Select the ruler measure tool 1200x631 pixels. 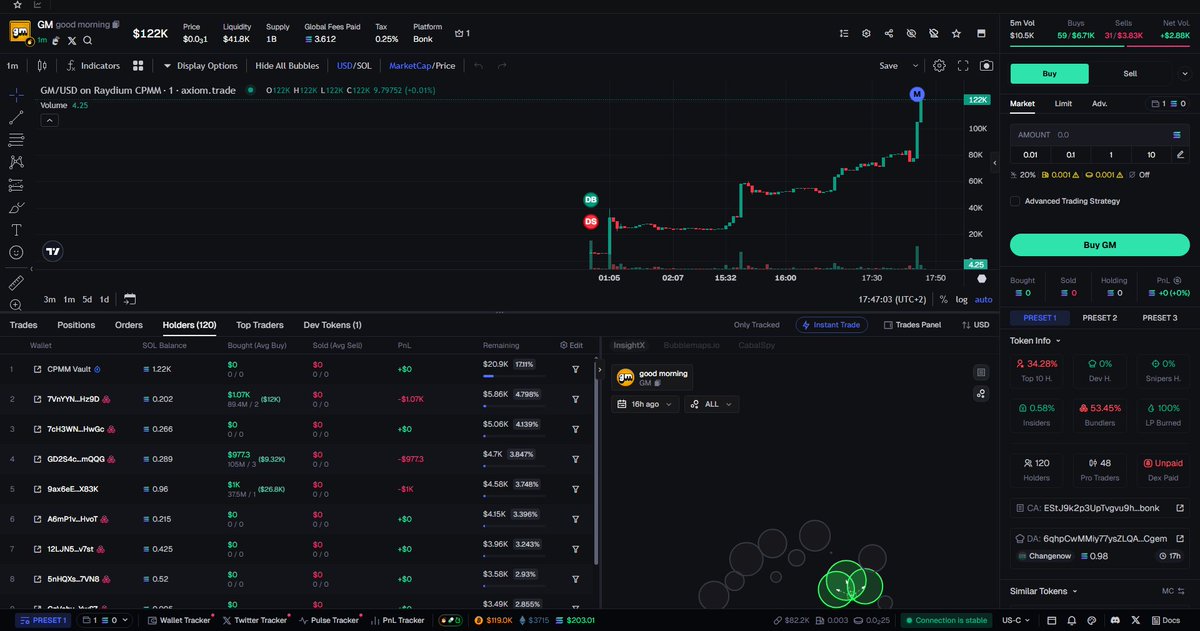click(x=16, y=283)
